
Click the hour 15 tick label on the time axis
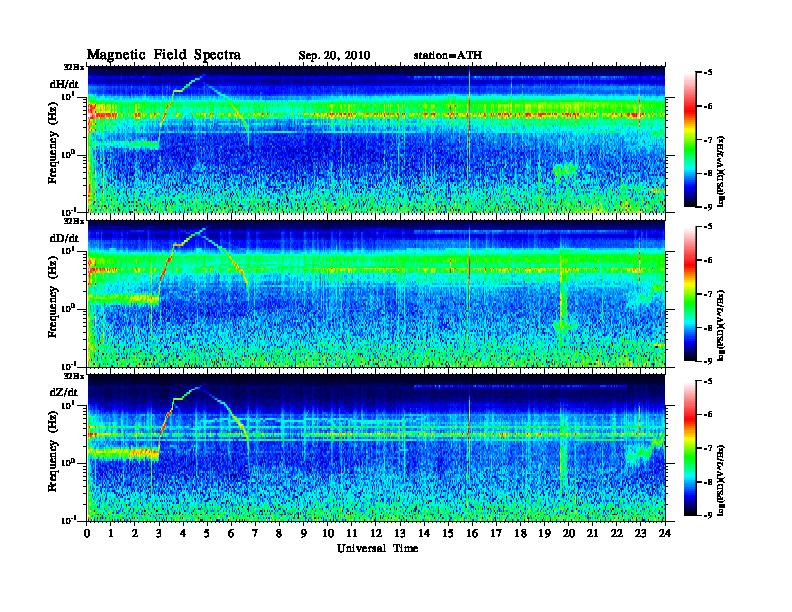point(448,533)
